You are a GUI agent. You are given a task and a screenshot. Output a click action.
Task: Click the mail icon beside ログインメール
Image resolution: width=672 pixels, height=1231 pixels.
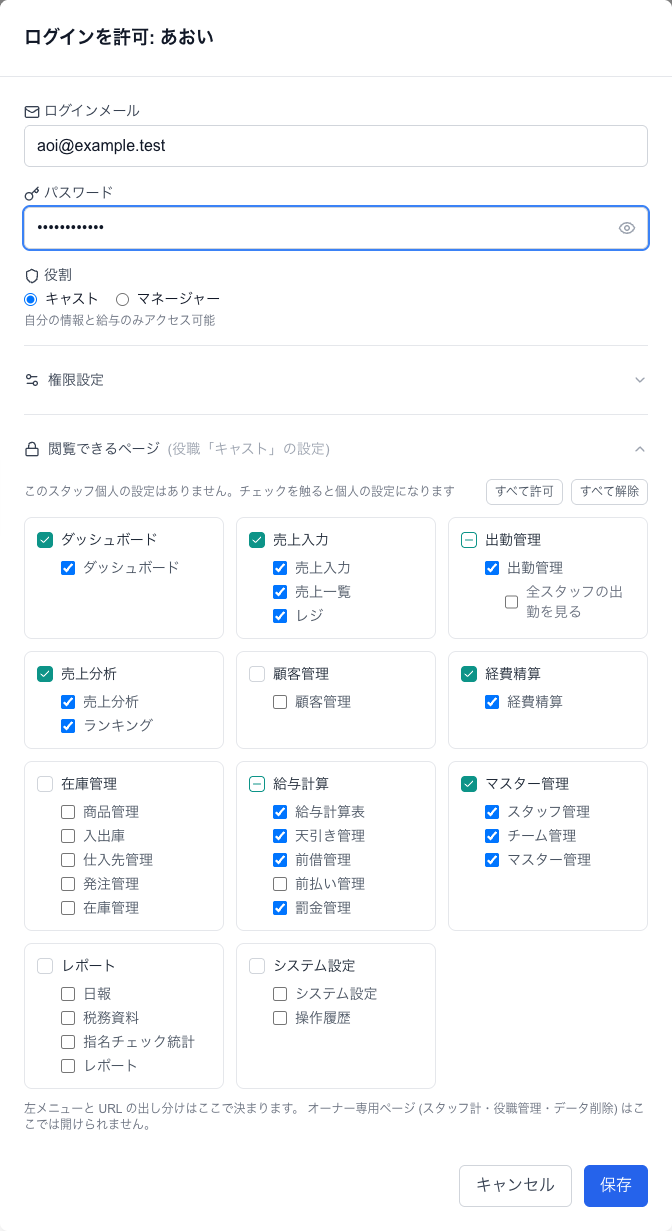pyautogui.click(x=32, y=111)
